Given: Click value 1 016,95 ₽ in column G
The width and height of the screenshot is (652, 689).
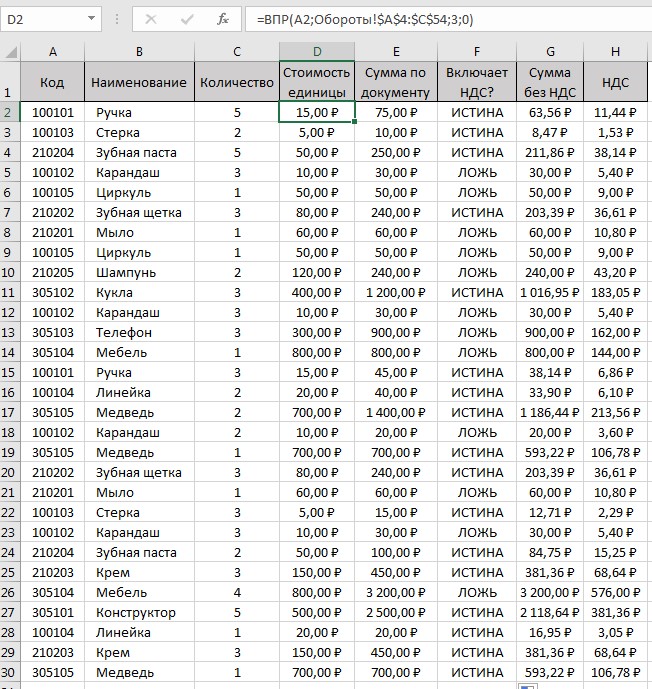Looking at the screenshot, I should click(x=550, y=293).
